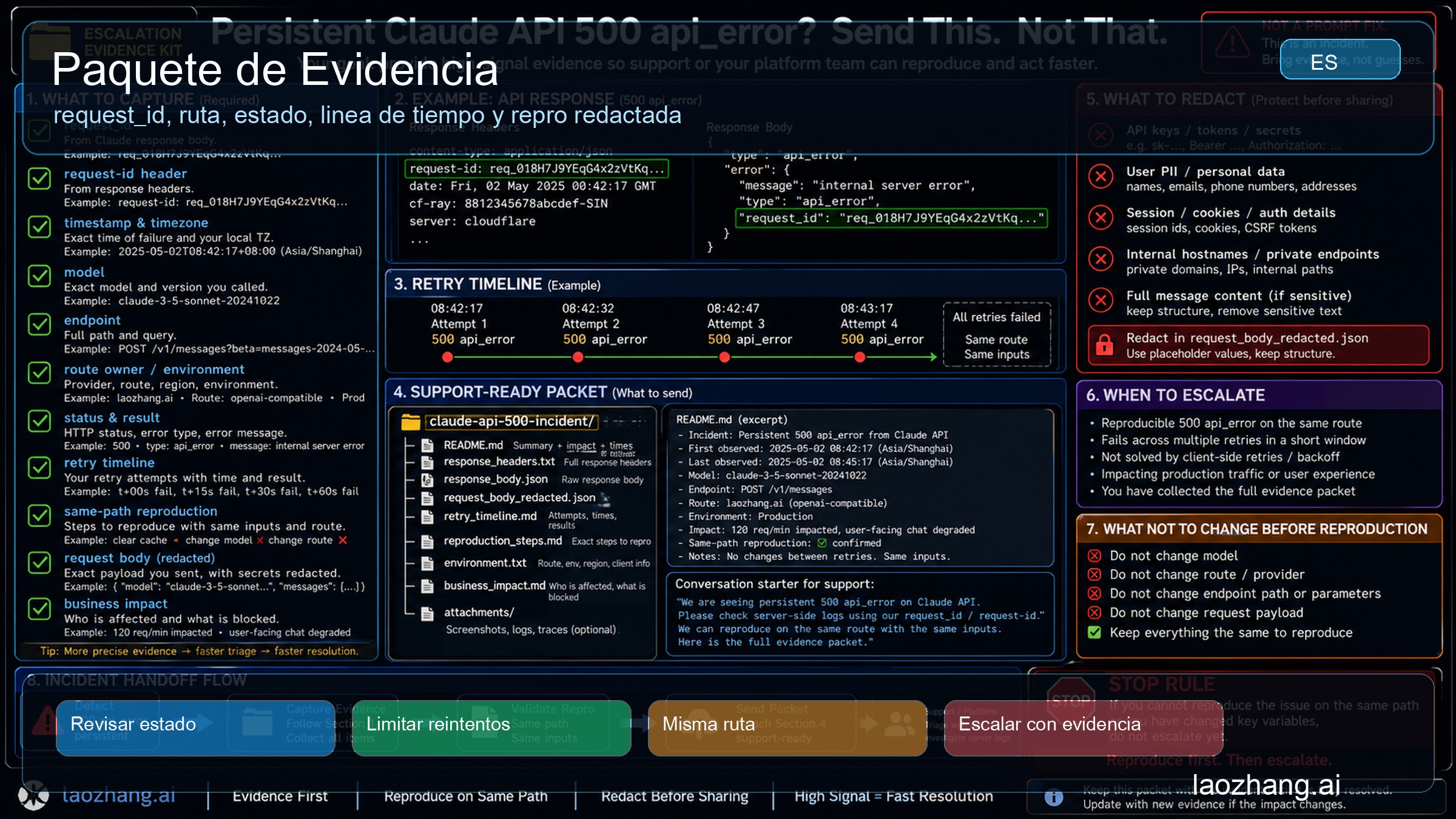
Task: Click the response_body.json file icon
Action: [x=428, y=480]
